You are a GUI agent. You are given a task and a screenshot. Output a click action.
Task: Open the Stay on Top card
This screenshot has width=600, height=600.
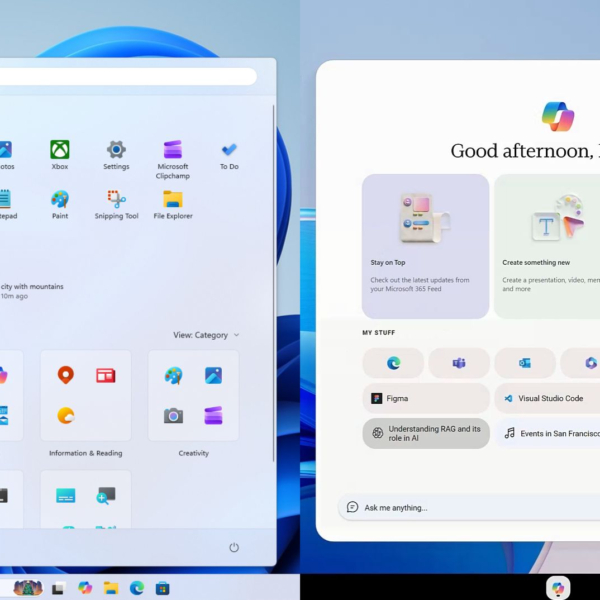[426, 246]
